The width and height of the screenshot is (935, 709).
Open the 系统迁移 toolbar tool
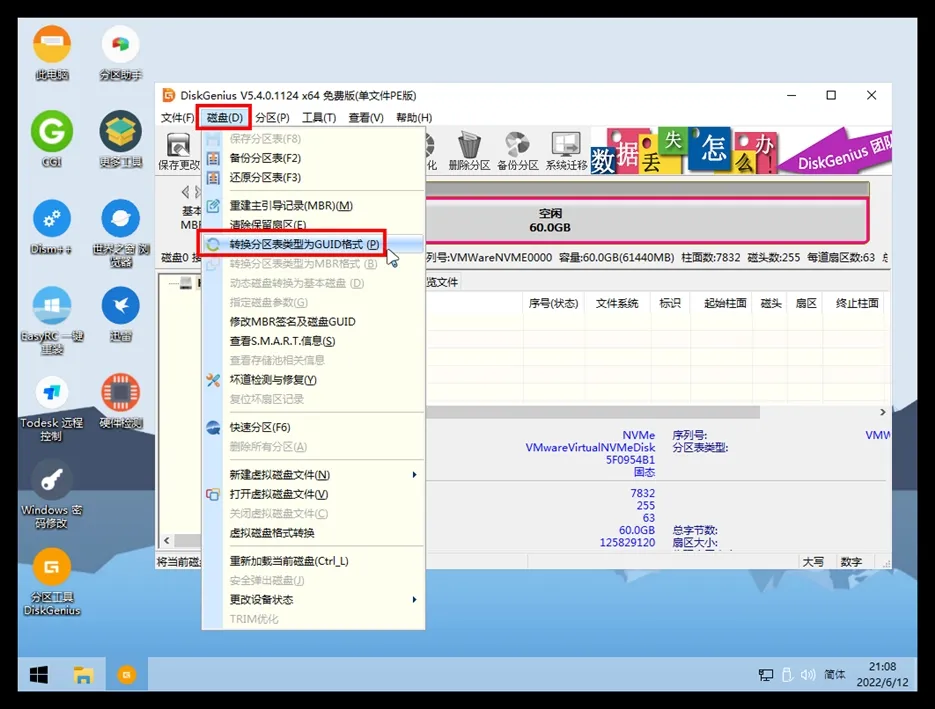click(x=566, y=149)
